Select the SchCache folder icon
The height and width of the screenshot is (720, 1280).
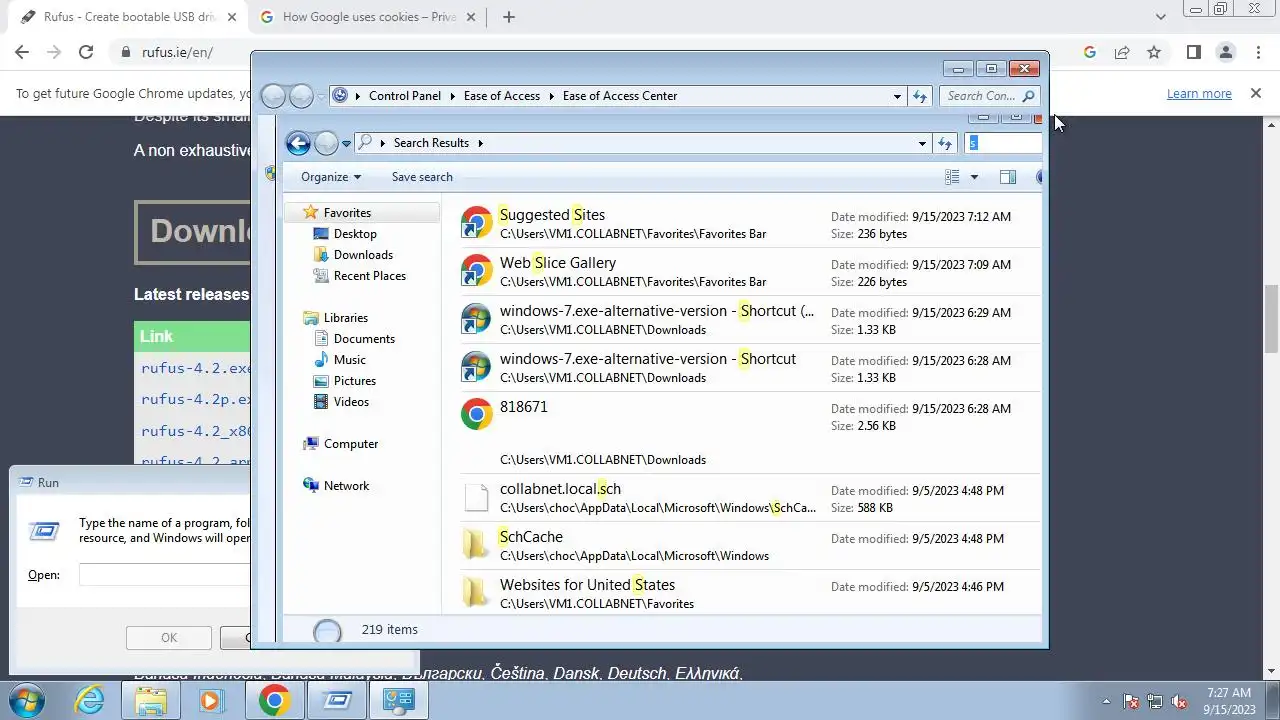(x=477, y=545)
